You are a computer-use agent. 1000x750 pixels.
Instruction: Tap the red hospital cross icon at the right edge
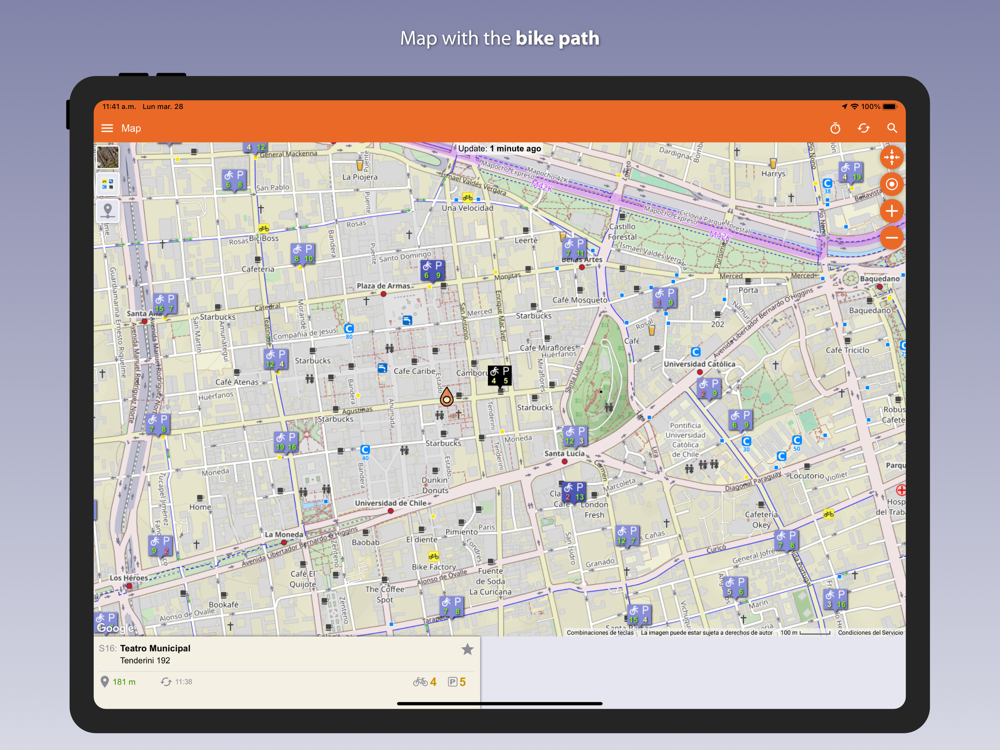(x=901, y=490)
